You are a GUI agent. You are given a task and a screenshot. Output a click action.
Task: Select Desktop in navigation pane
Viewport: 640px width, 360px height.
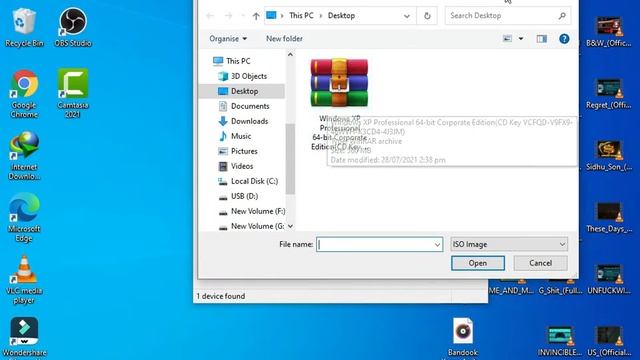(241, 91)
